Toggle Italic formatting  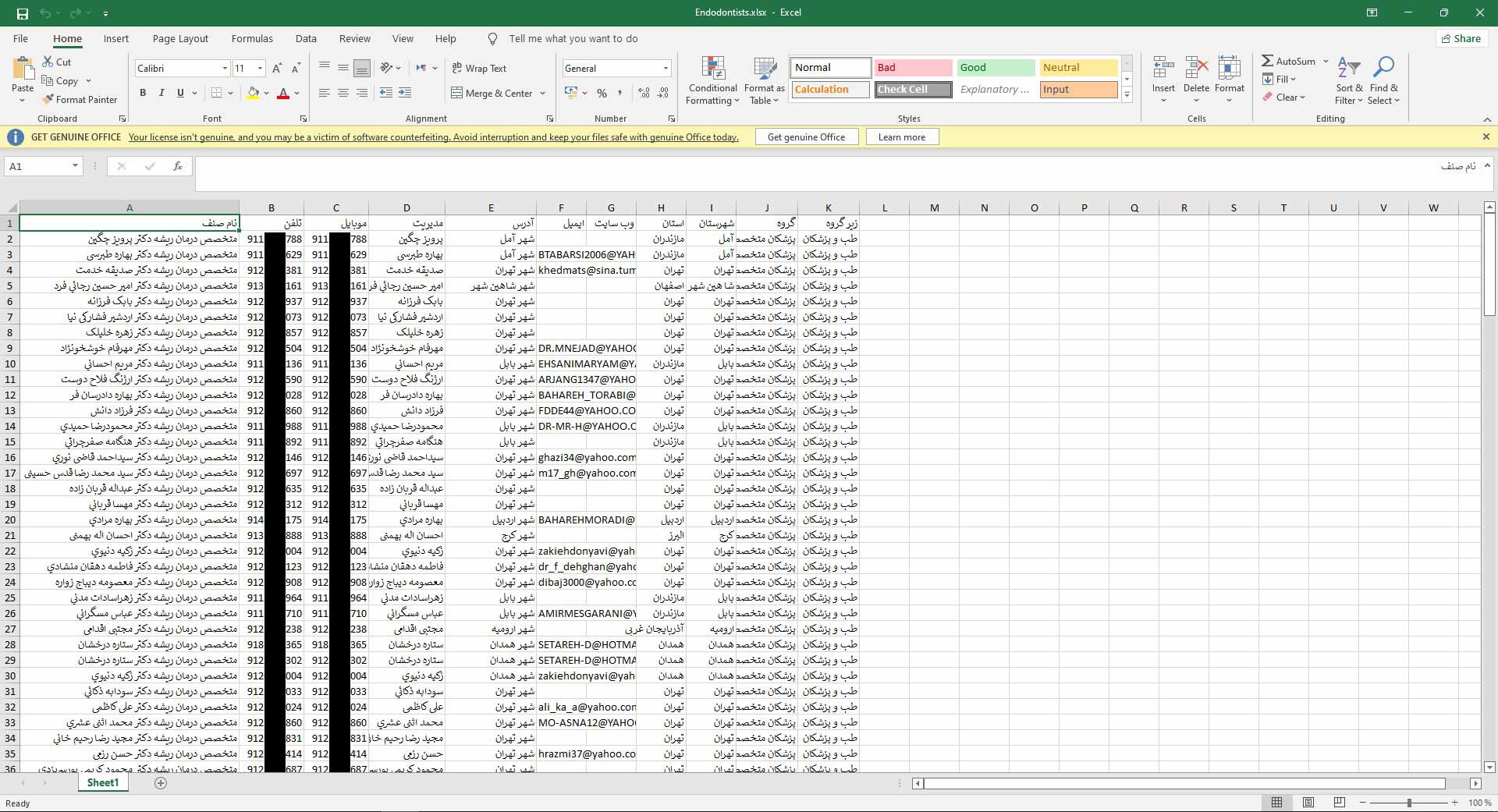(162, 93)
